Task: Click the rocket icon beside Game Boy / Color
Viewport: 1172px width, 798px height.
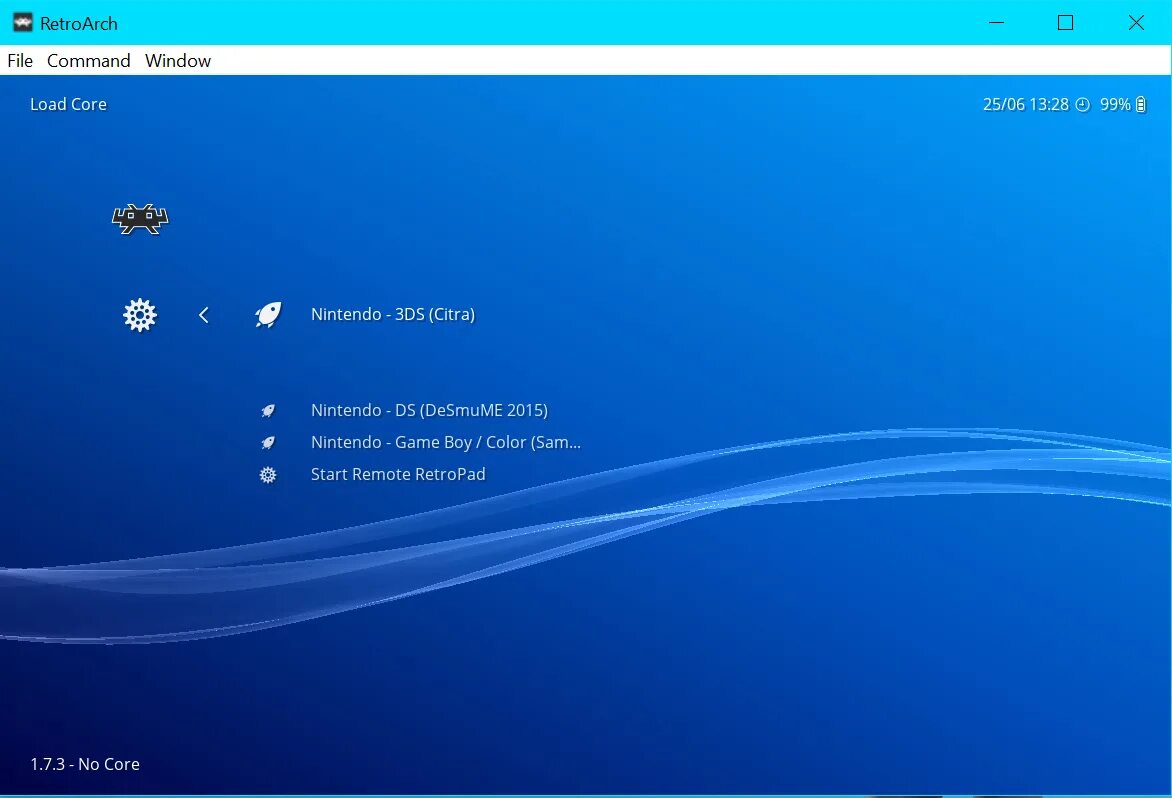Action: click(x=268, y=442)
